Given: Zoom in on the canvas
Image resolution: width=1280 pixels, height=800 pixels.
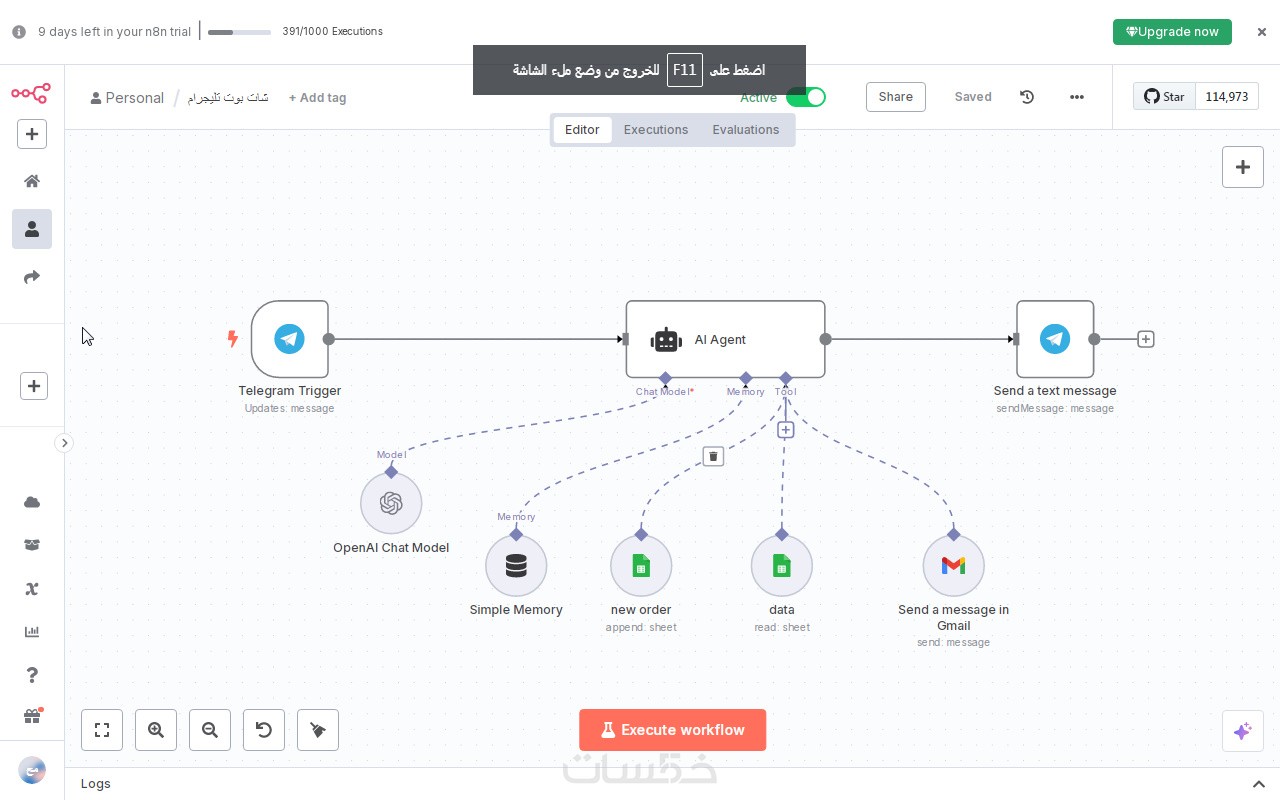Looking at the screenshot, I should [156, 730].
